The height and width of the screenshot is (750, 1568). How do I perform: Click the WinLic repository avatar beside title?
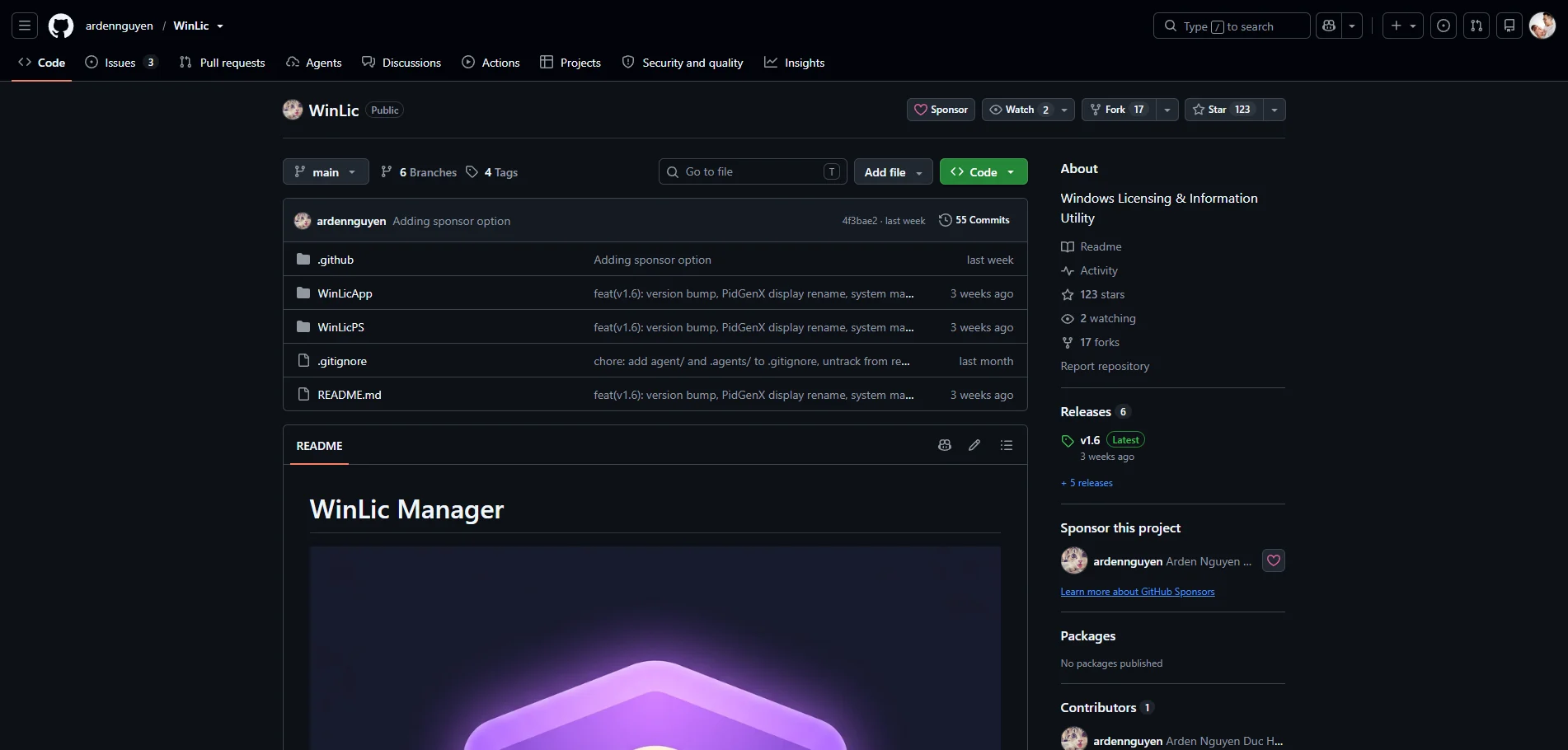tap(293, 110)
